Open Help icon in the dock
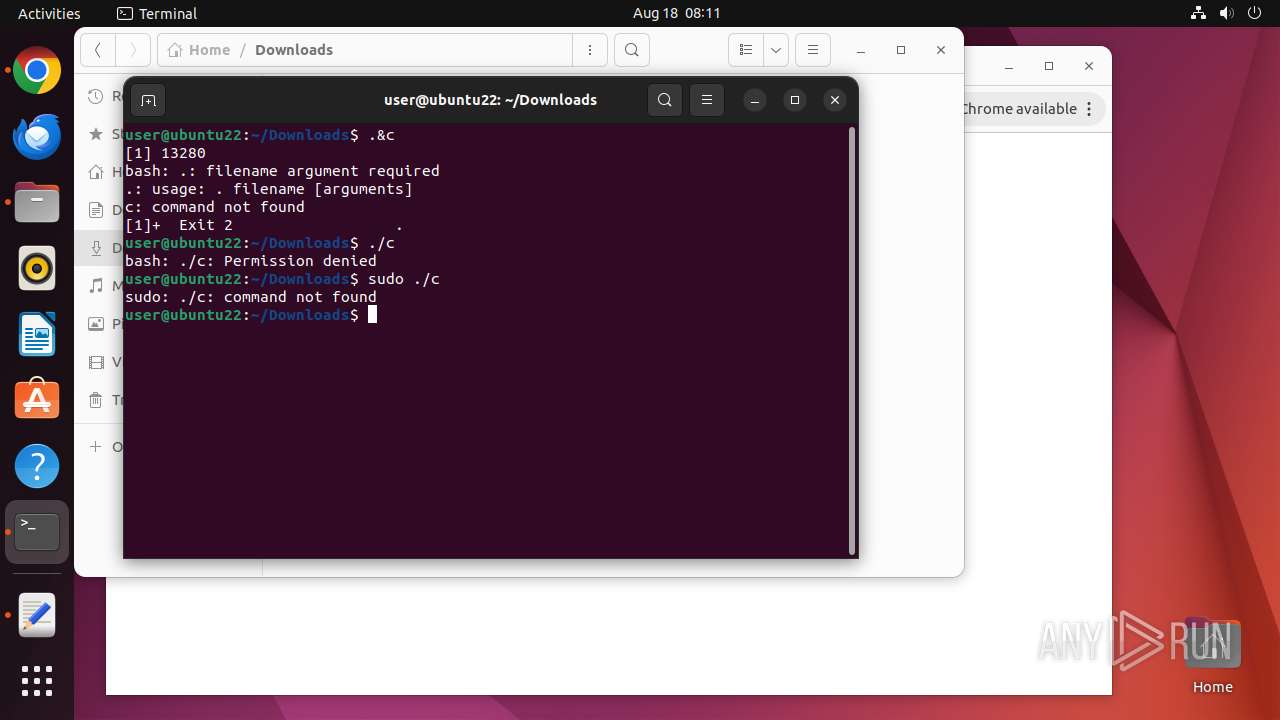The image size is (1280, 720). pyautogui.click(x=37, y=466)
